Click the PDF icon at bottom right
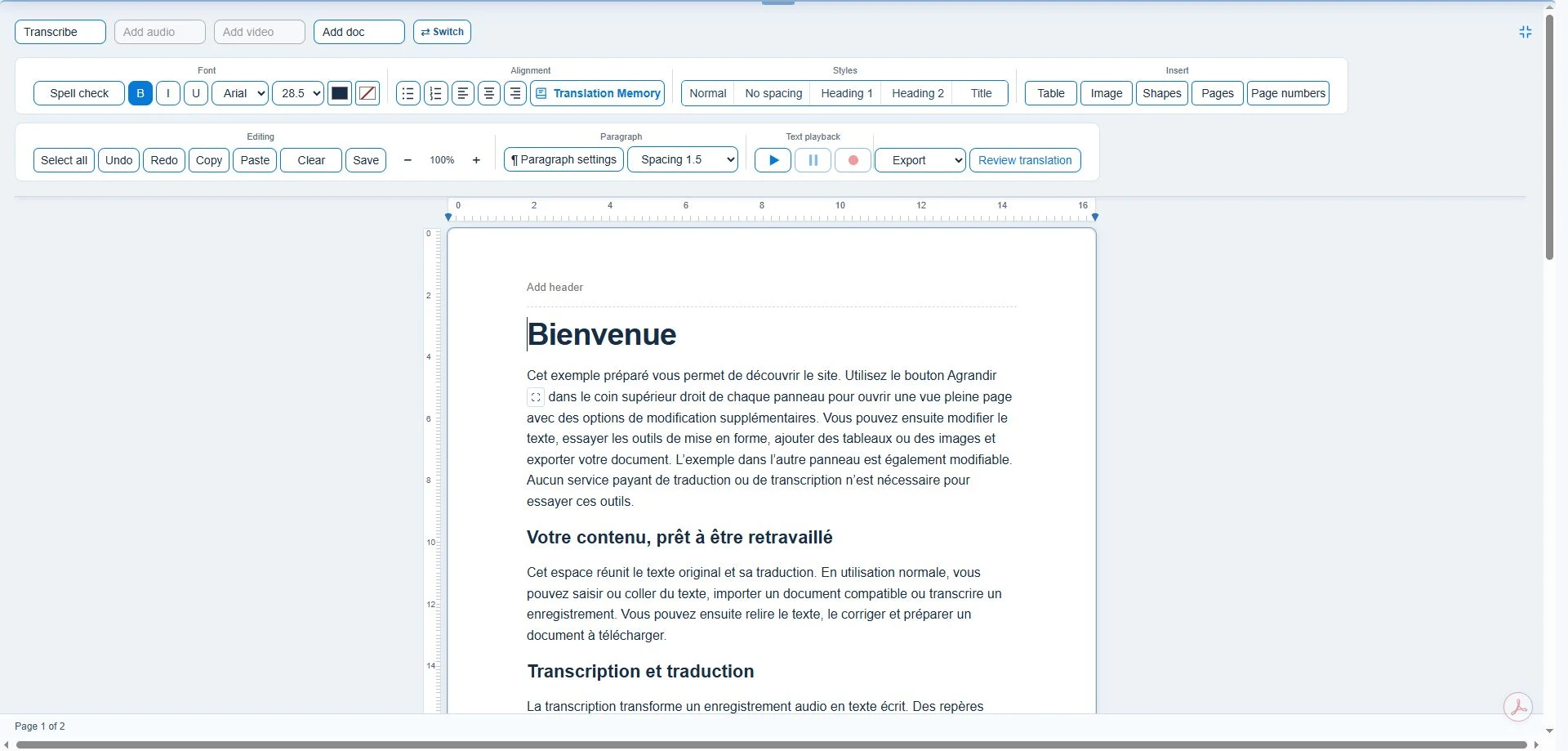This screenshot has width=1568, height=751. pos(1518,707)
